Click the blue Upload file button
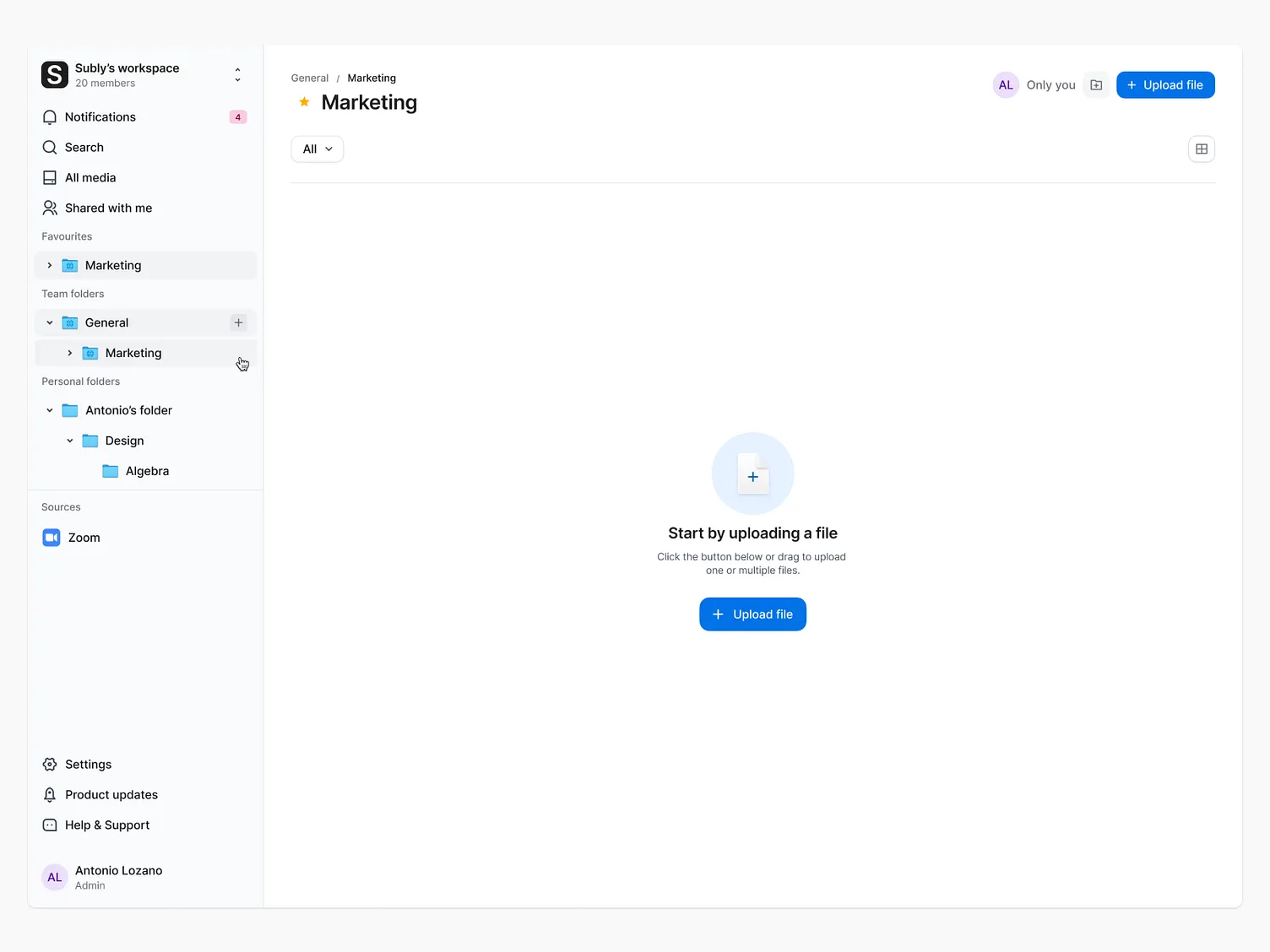Viewport: 1270px width, 952px height. (x=1165, y=84)
